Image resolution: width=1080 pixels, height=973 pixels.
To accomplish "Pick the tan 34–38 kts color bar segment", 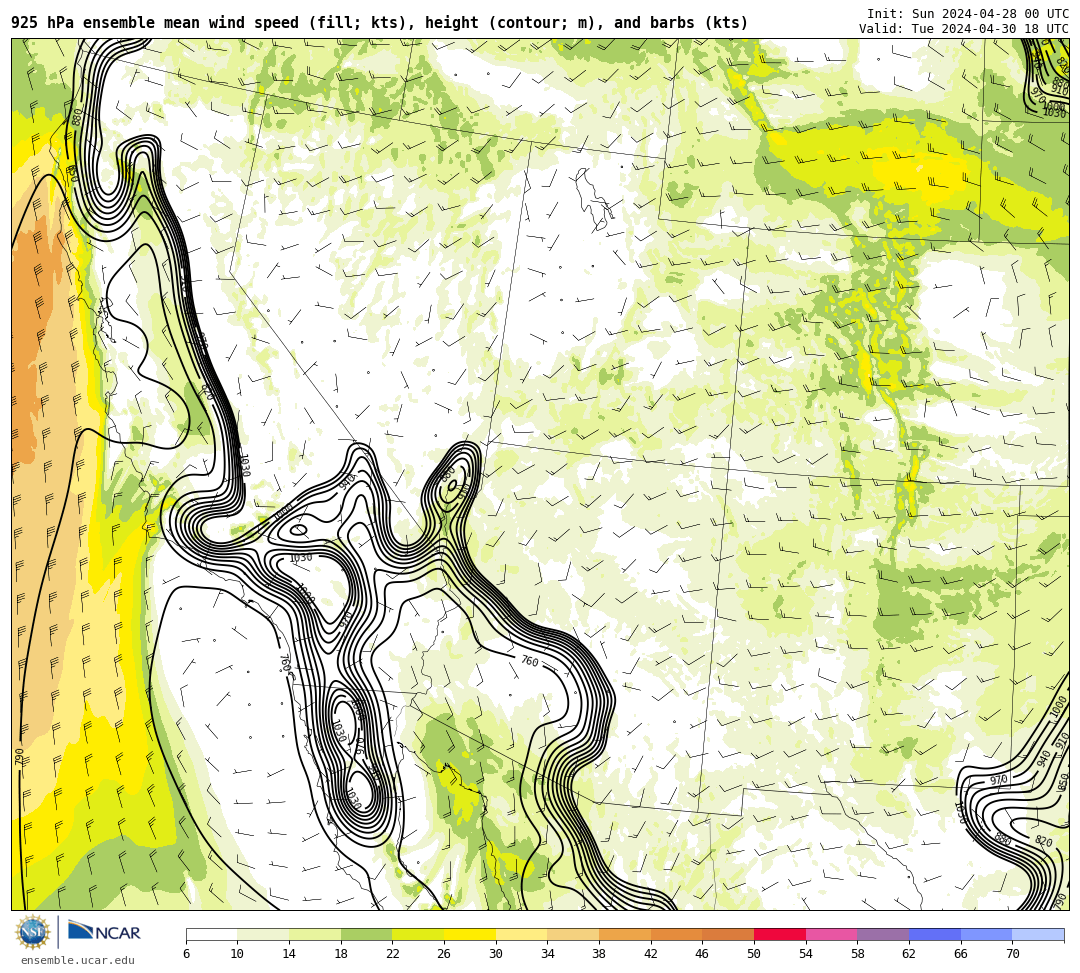I will (573, 934).
